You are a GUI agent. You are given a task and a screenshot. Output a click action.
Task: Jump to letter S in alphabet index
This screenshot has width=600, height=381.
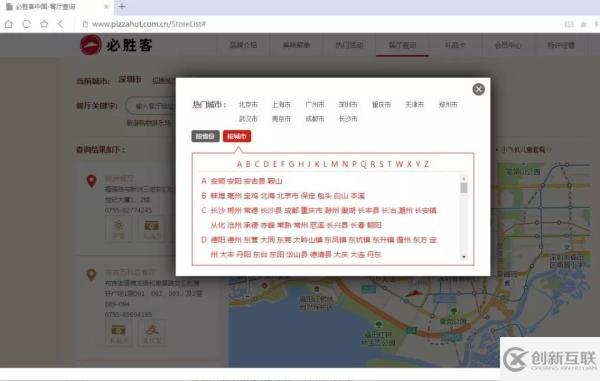[x=381, y=164]
